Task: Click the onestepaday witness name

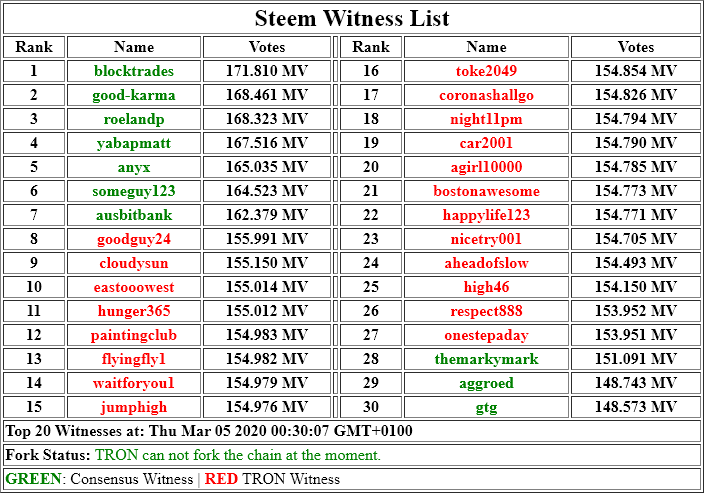Action: point(486,335)
